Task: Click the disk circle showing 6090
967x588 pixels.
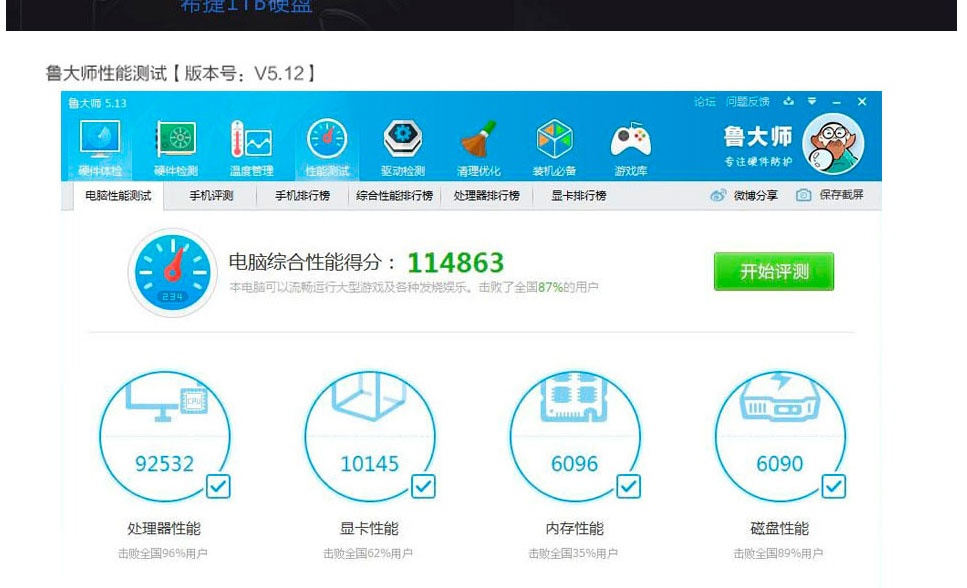Action: click(x=780, y=436)
